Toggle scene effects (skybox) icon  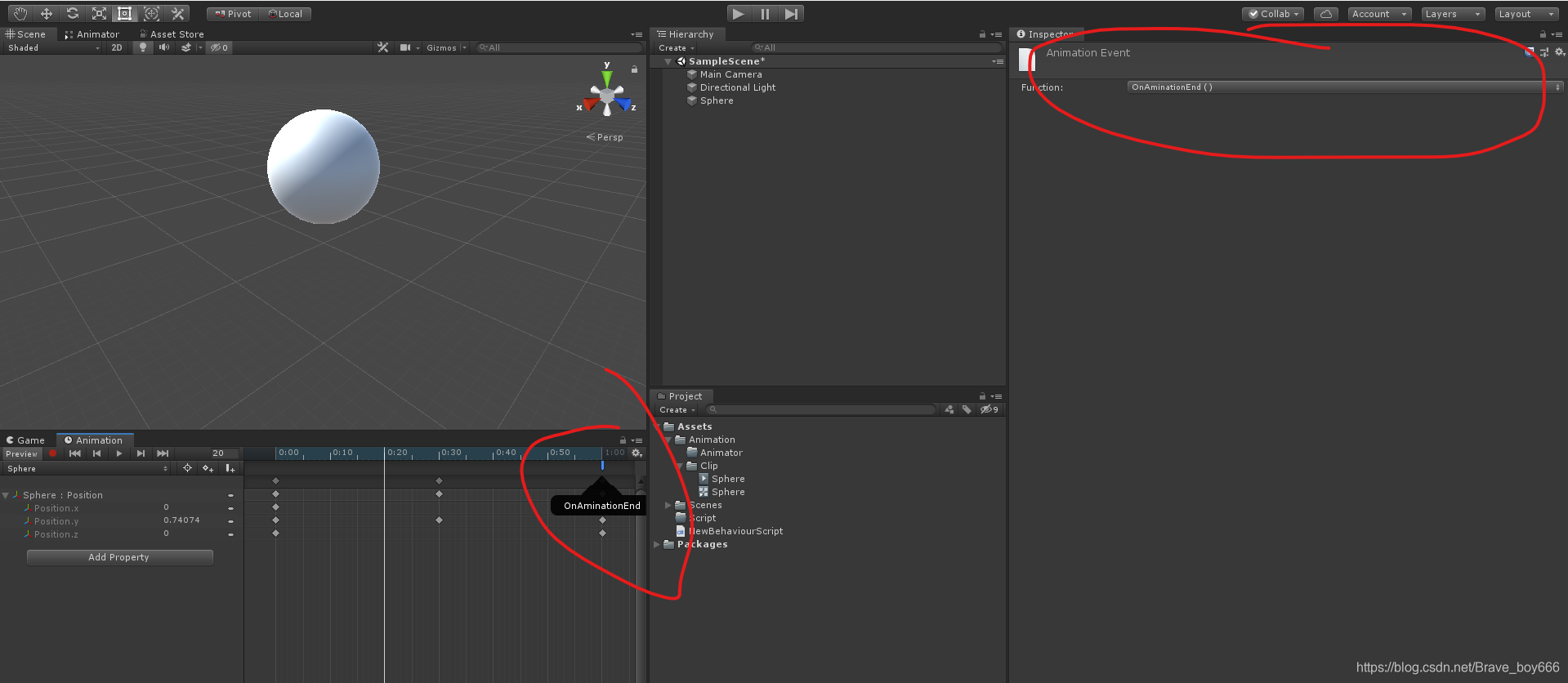(x=186, y=48)
